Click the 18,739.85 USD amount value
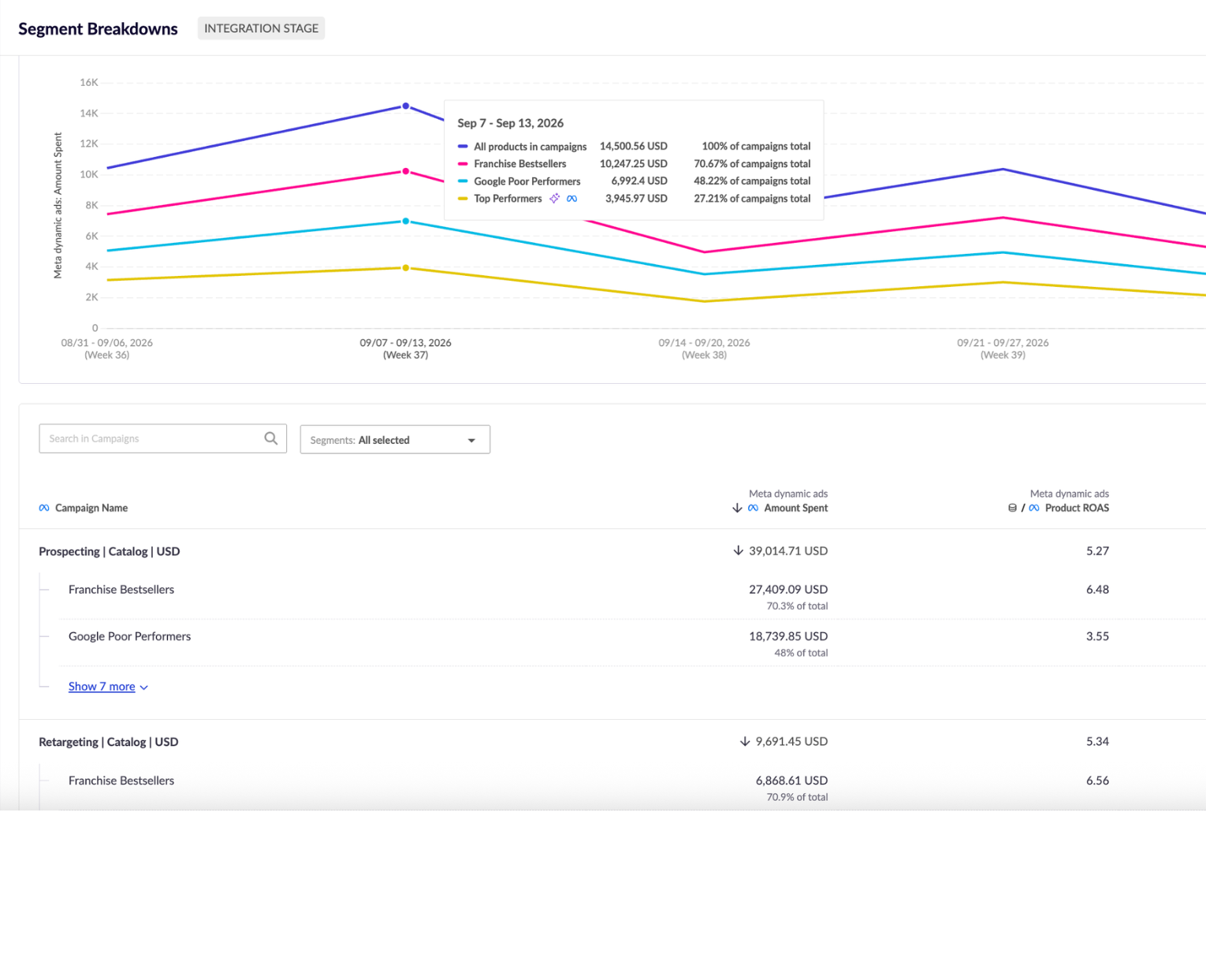Viewport: 1206px width, 980px height. (x=788, y=636)
